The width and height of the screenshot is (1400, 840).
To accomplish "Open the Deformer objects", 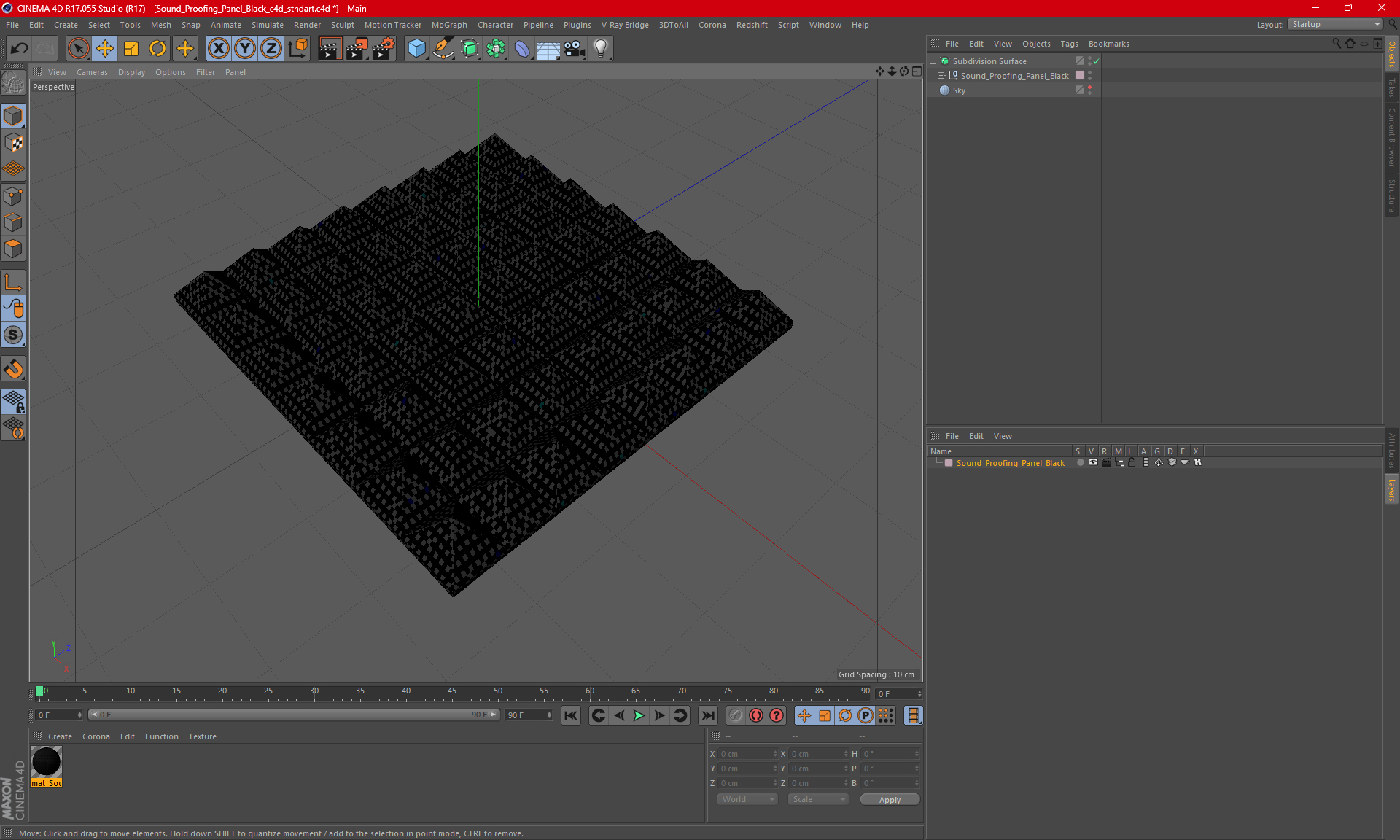I will pos(522,48).
